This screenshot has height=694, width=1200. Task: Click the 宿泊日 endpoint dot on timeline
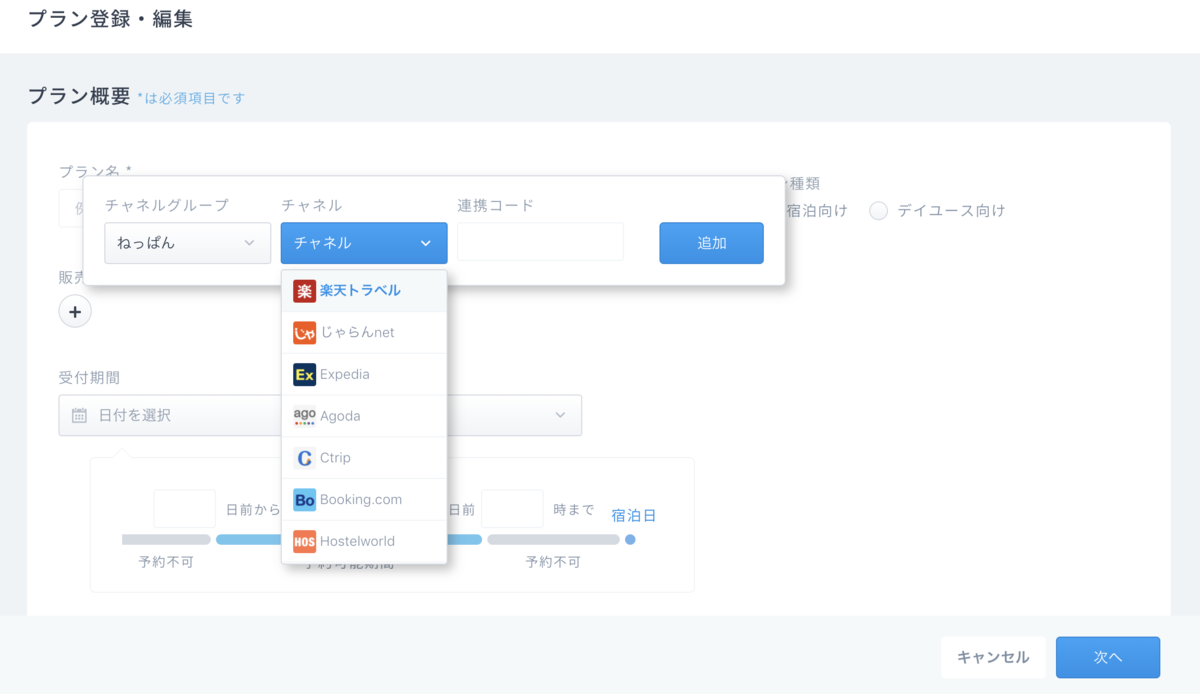pyautogui.click(x=630, y=540)
